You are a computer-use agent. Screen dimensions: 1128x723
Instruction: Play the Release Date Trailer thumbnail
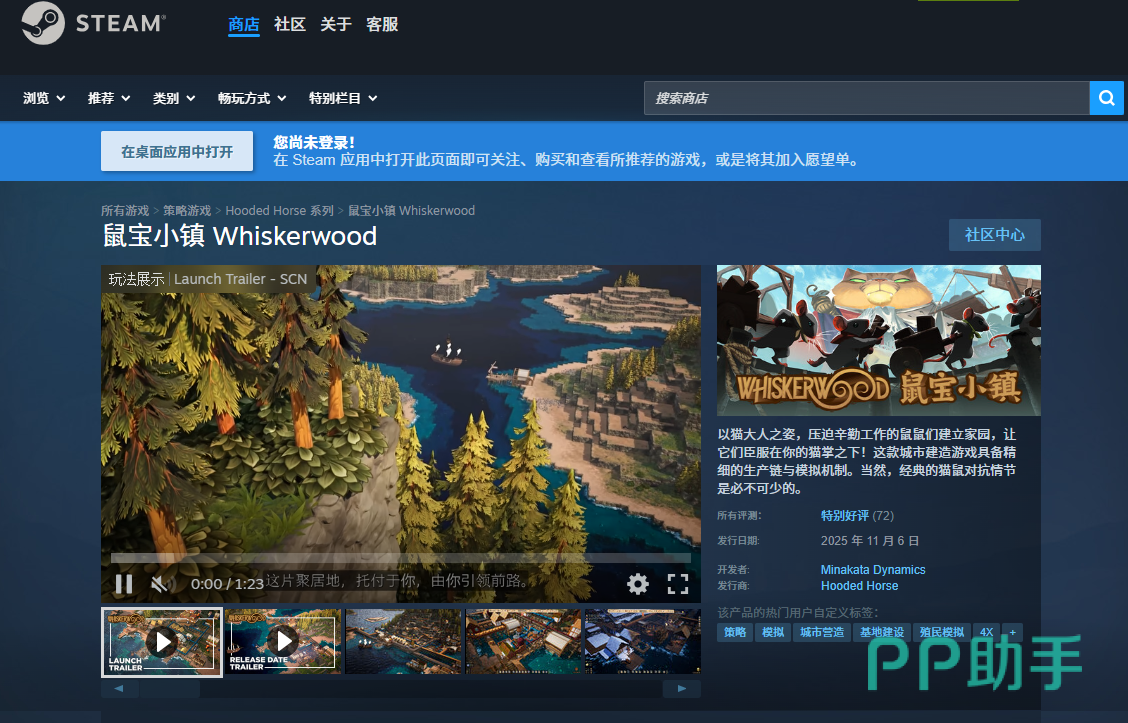click(284, 641)
